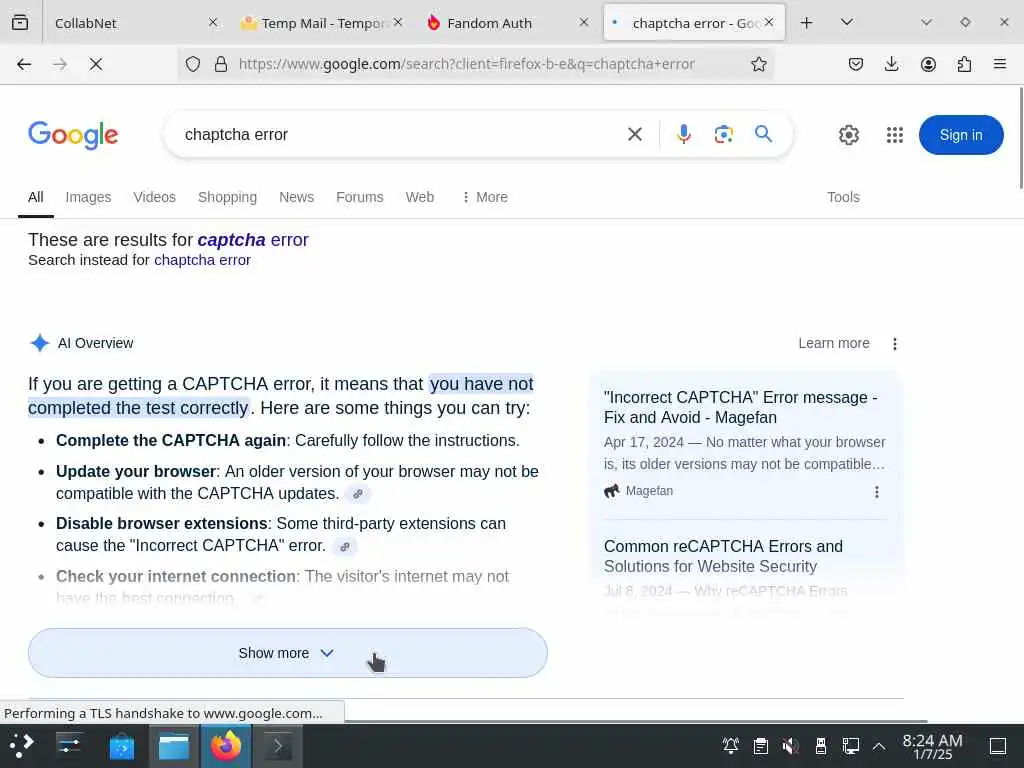Click the site padlock icon
1024x768 pixels.
(x=221, y=64)
